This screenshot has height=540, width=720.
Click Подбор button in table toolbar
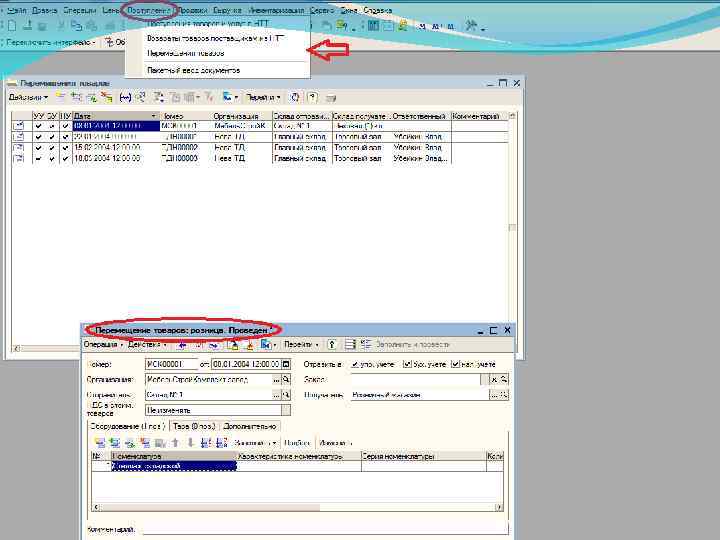pyautogui.click(x=297, y=443)
